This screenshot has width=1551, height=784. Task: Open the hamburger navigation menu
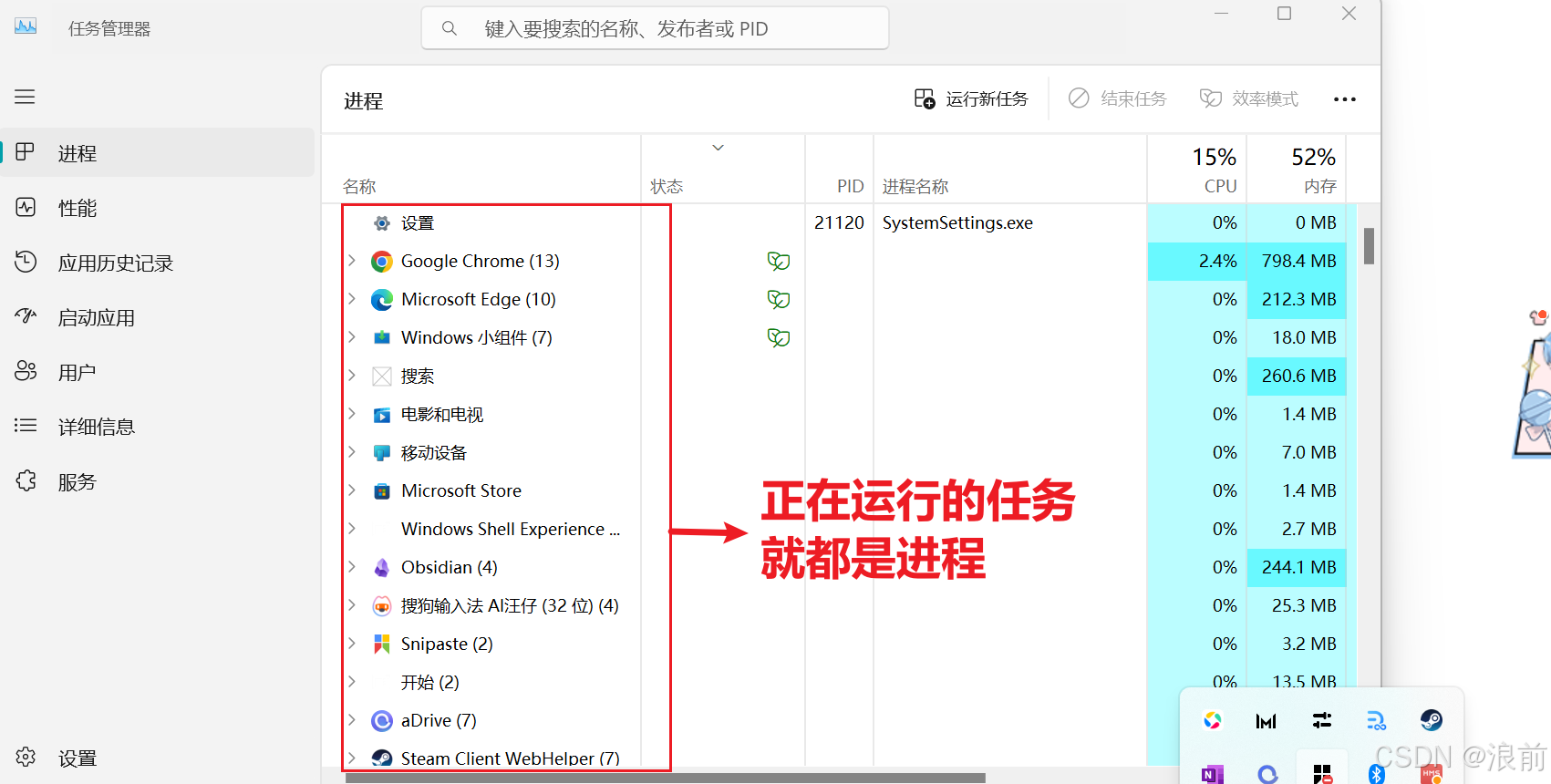[x=25, y=97]
